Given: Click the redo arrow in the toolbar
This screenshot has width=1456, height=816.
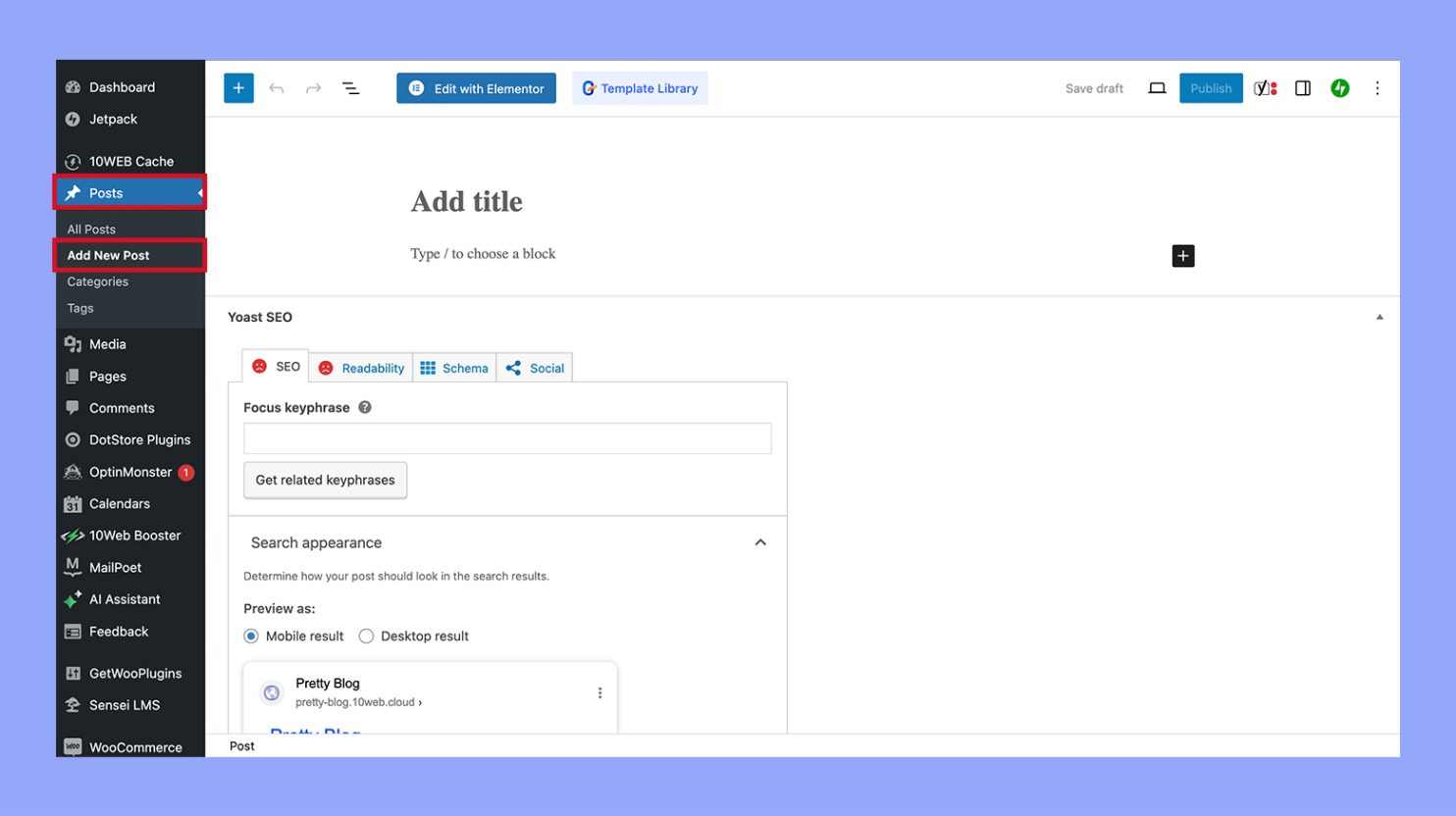Looking at the screenshot, I should 313,88.
